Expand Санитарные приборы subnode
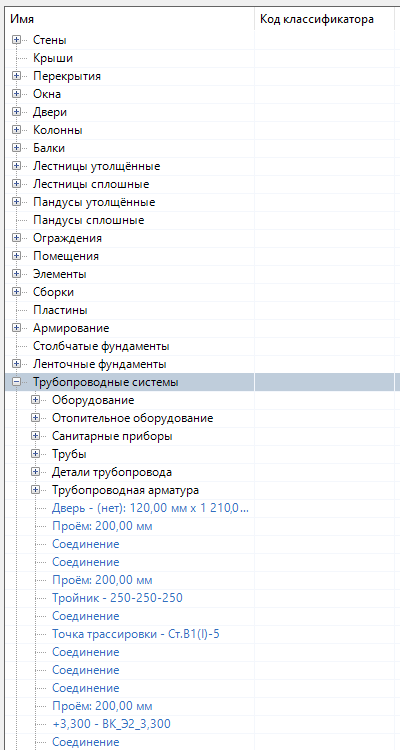400x750 pixels. click(35, 436)
